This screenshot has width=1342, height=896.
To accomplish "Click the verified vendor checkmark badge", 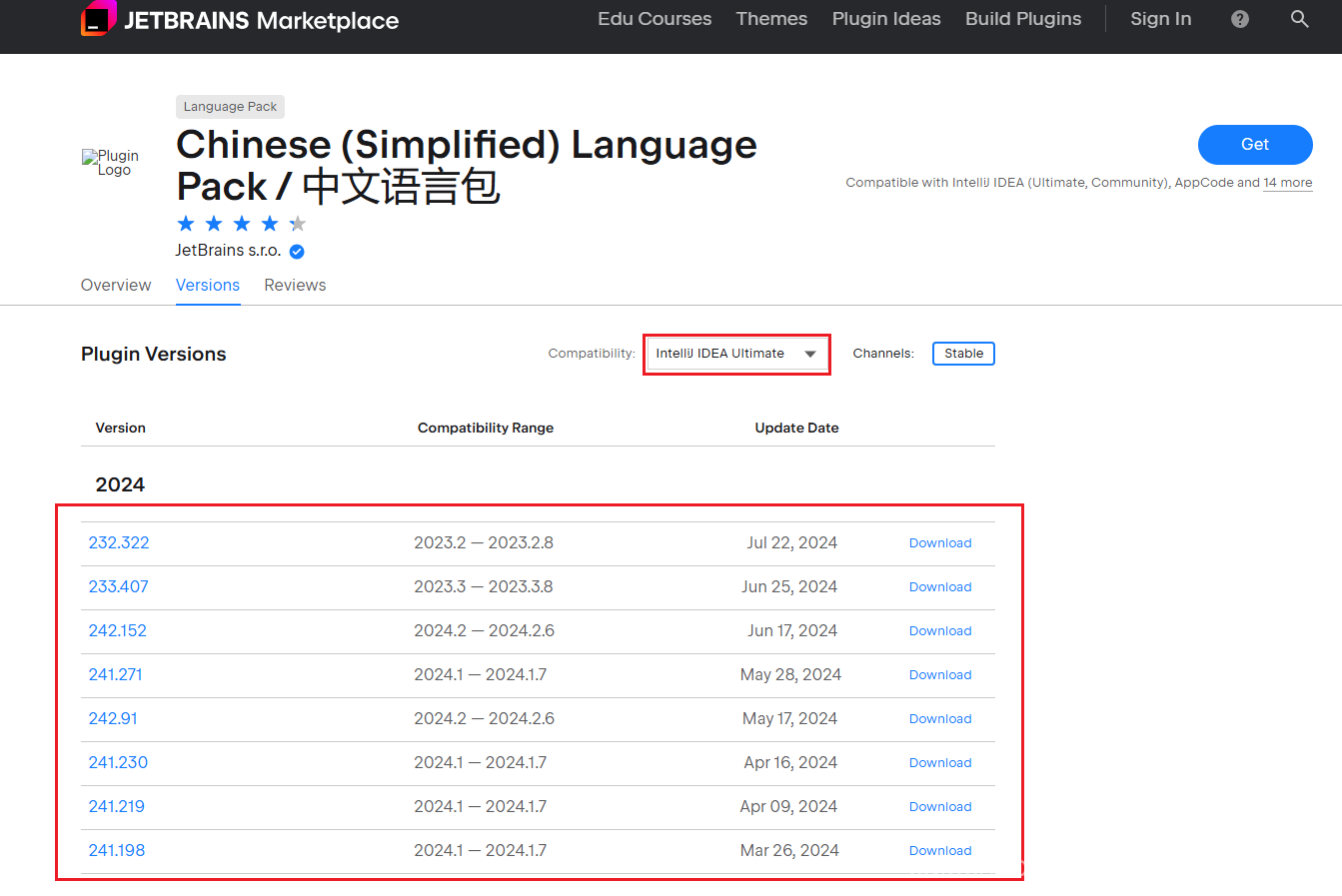I will point(297,252).
